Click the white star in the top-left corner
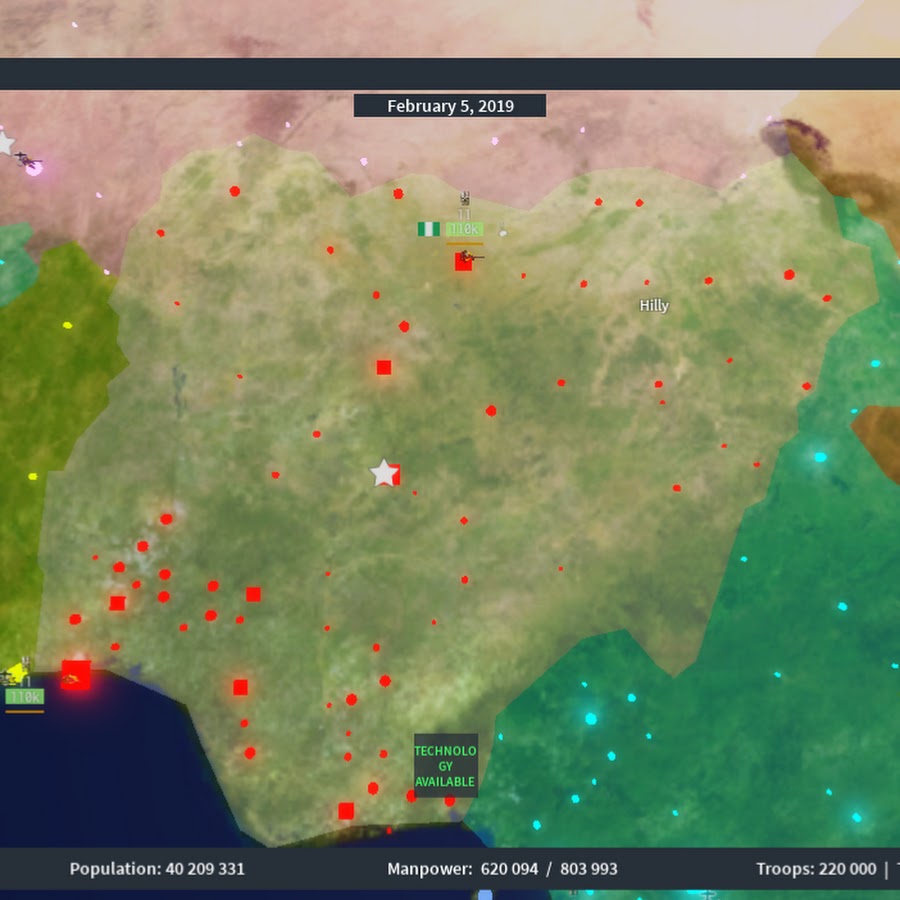This screenshot has width=900, height=900. click(5, 144)
